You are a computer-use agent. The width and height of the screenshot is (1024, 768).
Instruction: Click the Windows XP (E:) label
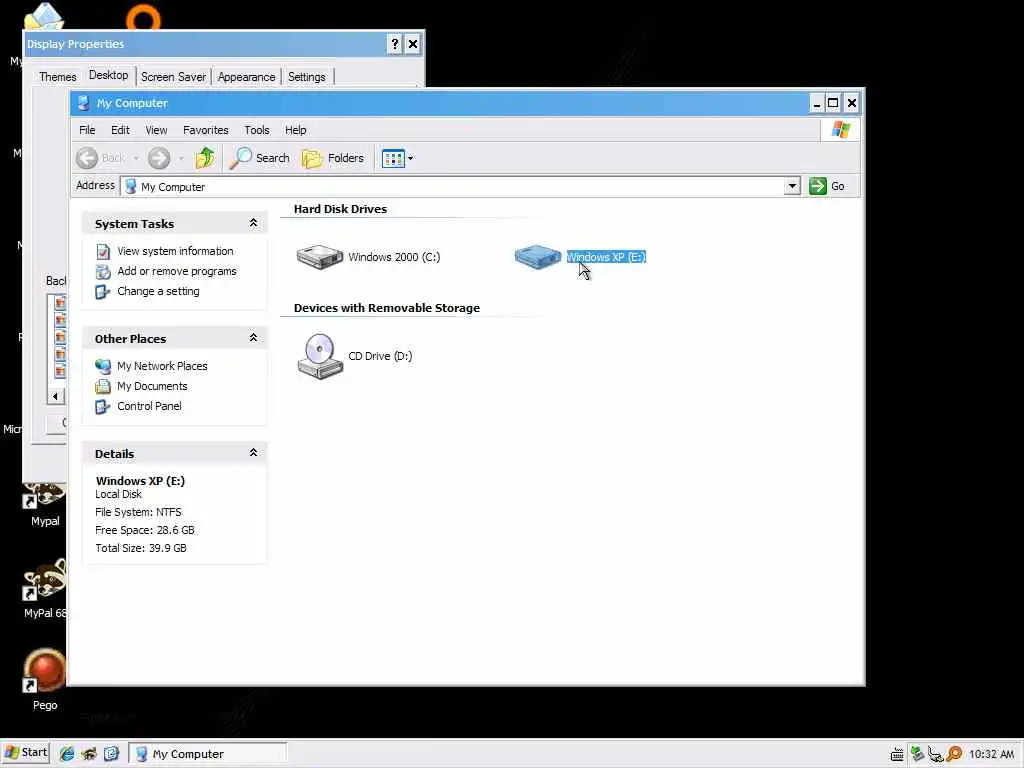coord(606,257)
